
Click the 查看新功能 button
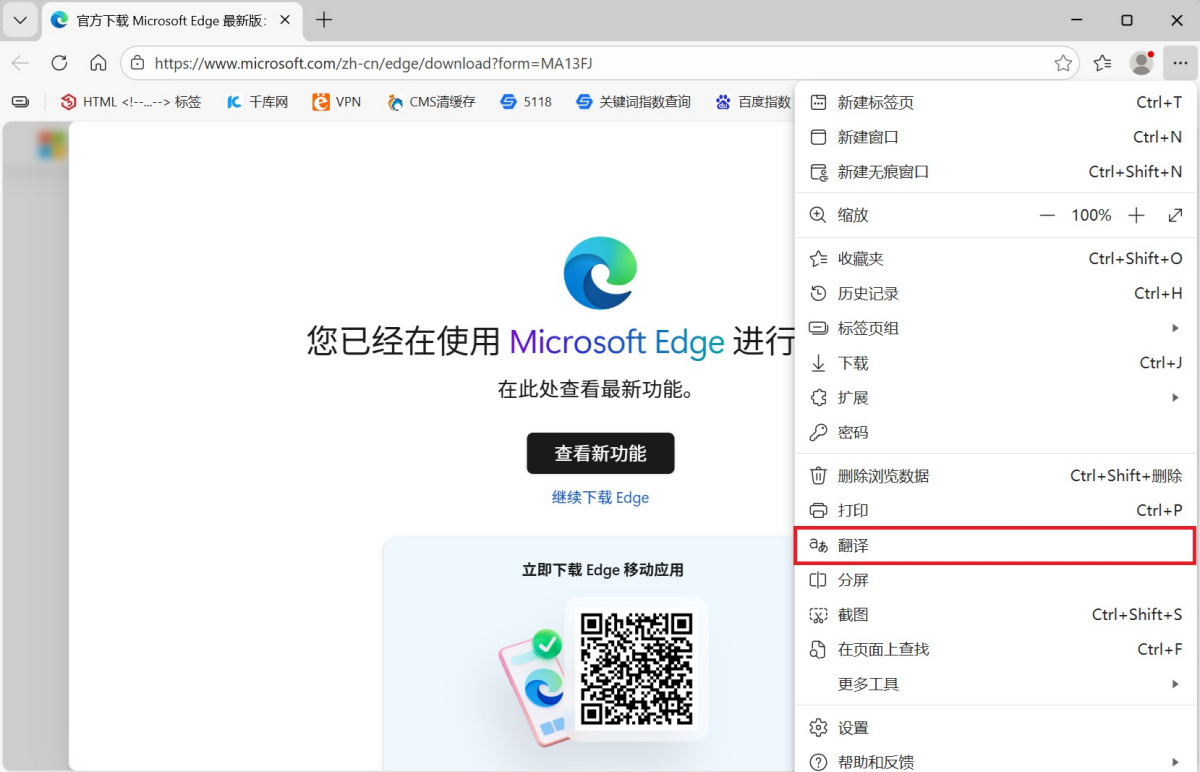(x=600, y=453)
